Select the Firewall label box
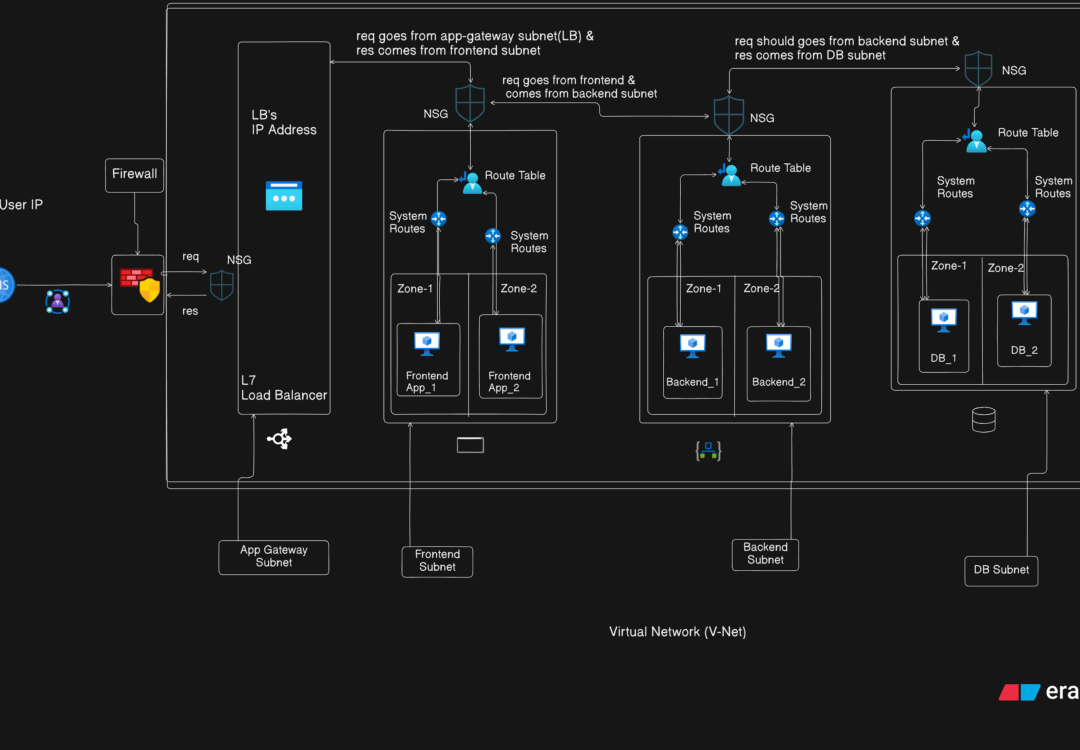Viewport: 1080px width, 750px height. point(134,175)
